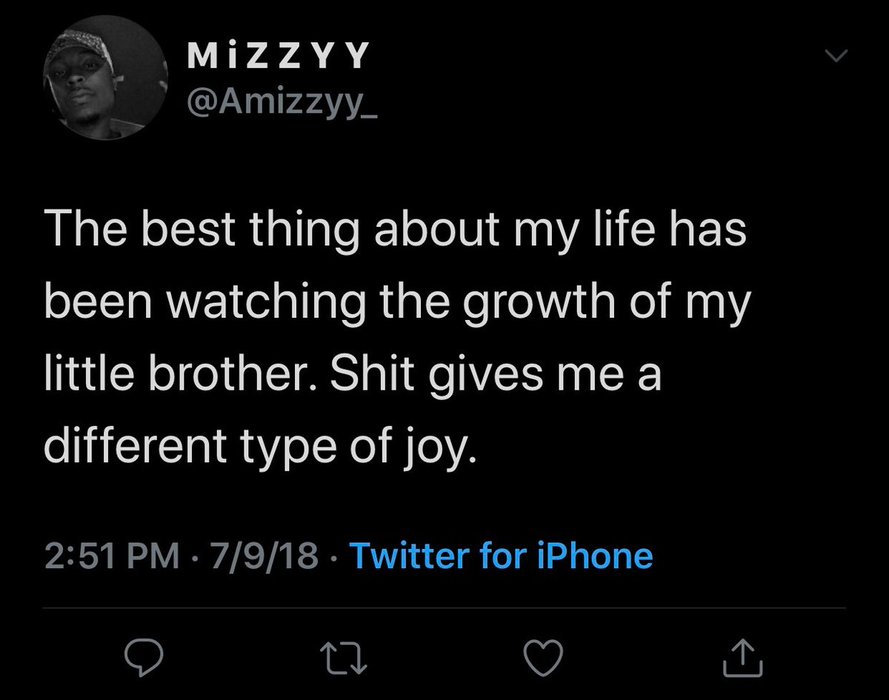Click tweet line "The best thing about my life has"
Screen dimensions: 889x700
tap(395, 233)
